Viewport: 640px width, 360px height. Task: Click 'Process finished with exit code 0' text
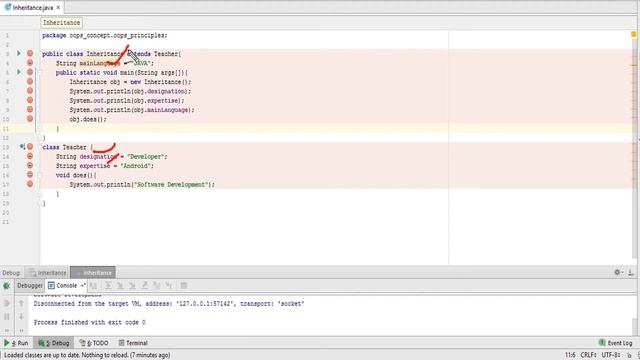tap(89, 322)
